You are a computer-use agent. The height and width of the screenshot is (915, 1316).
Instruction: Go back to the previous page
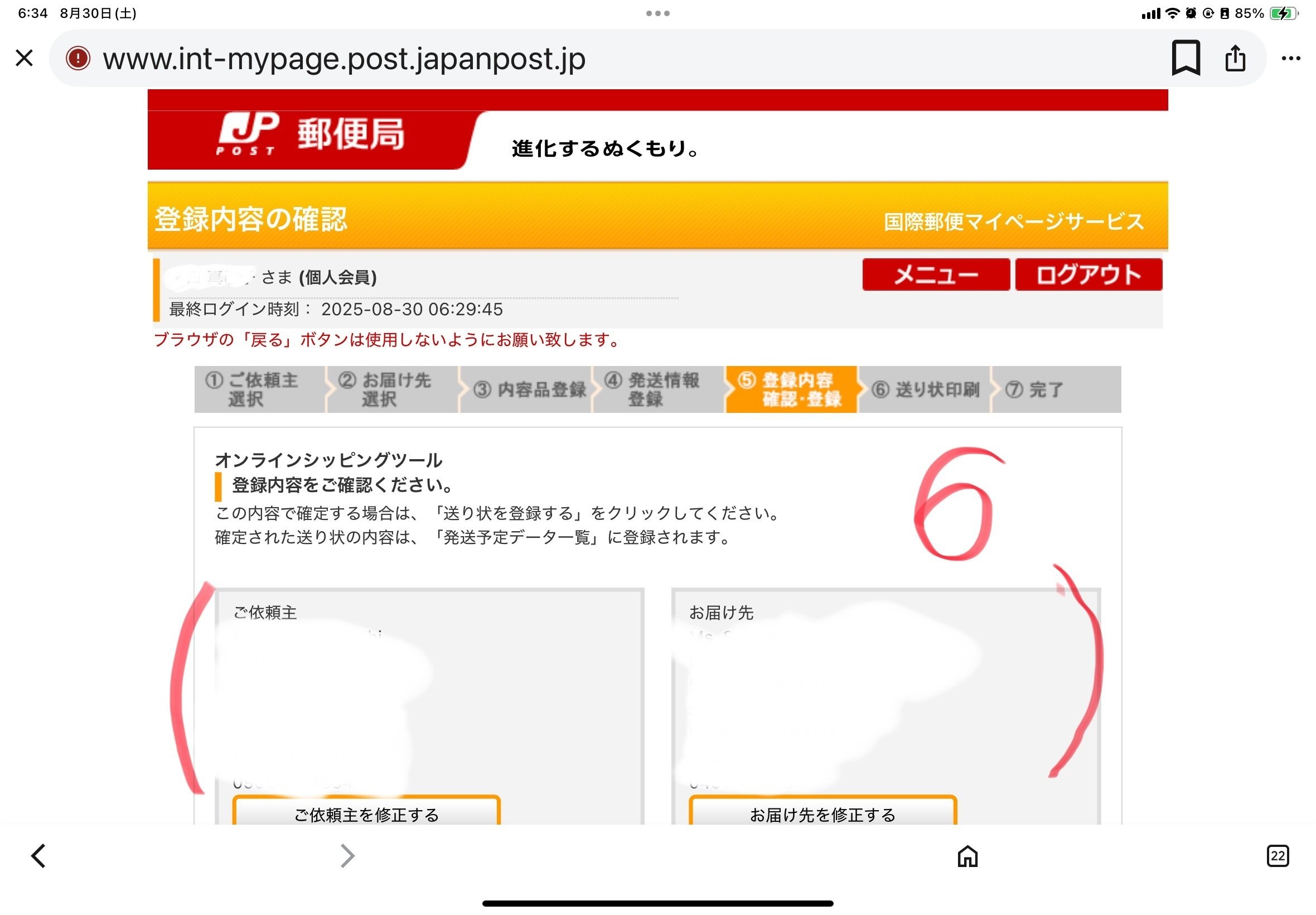pos(38,856)
